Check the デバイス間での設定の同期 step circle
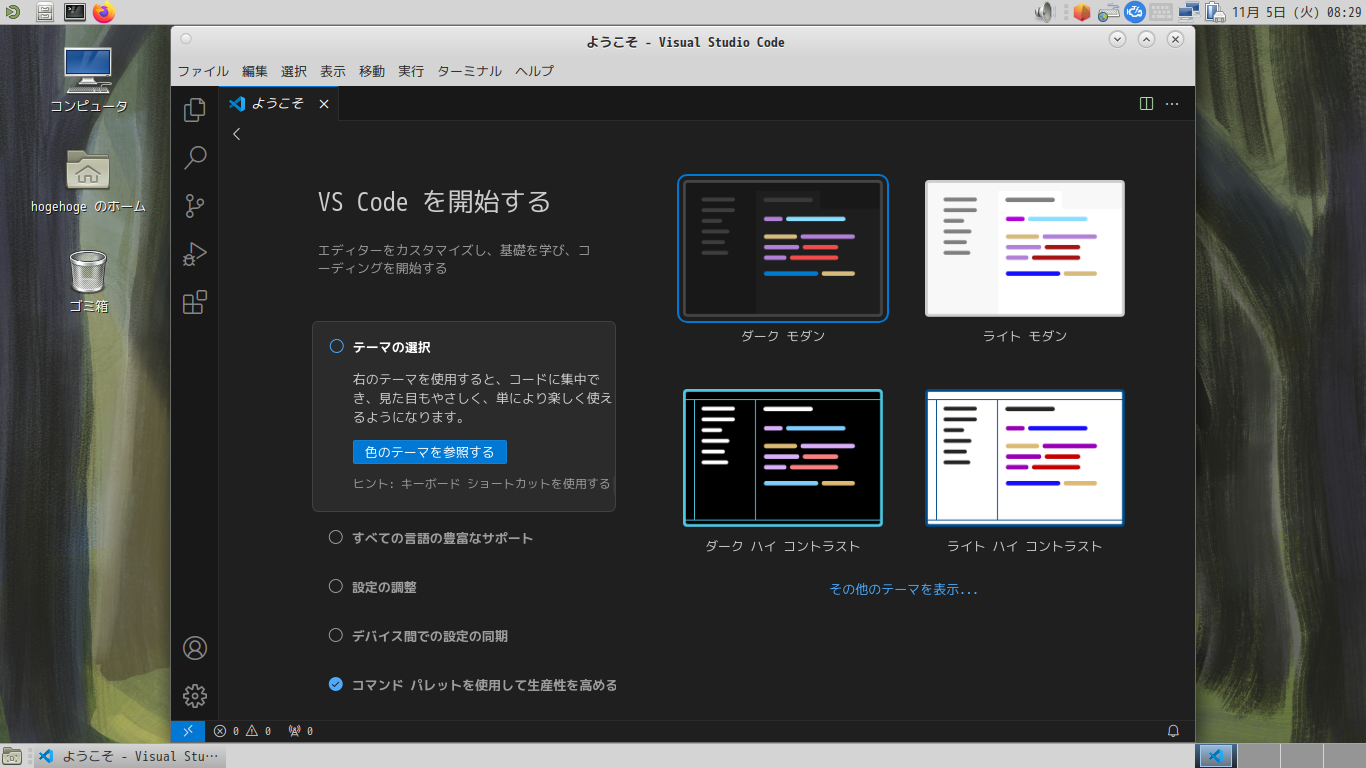This screenshot has height=768, width=1366. point(336,635)
